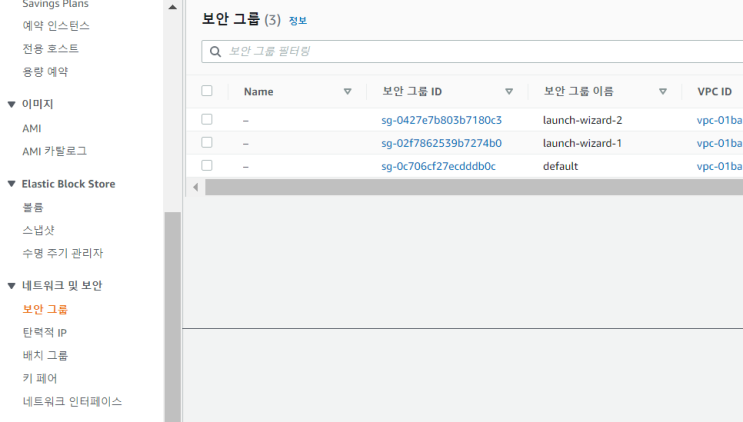This screenshot has width=743, height=422.
Task: Toggle the select-all checkbox in table header
Action: (207, 91)
